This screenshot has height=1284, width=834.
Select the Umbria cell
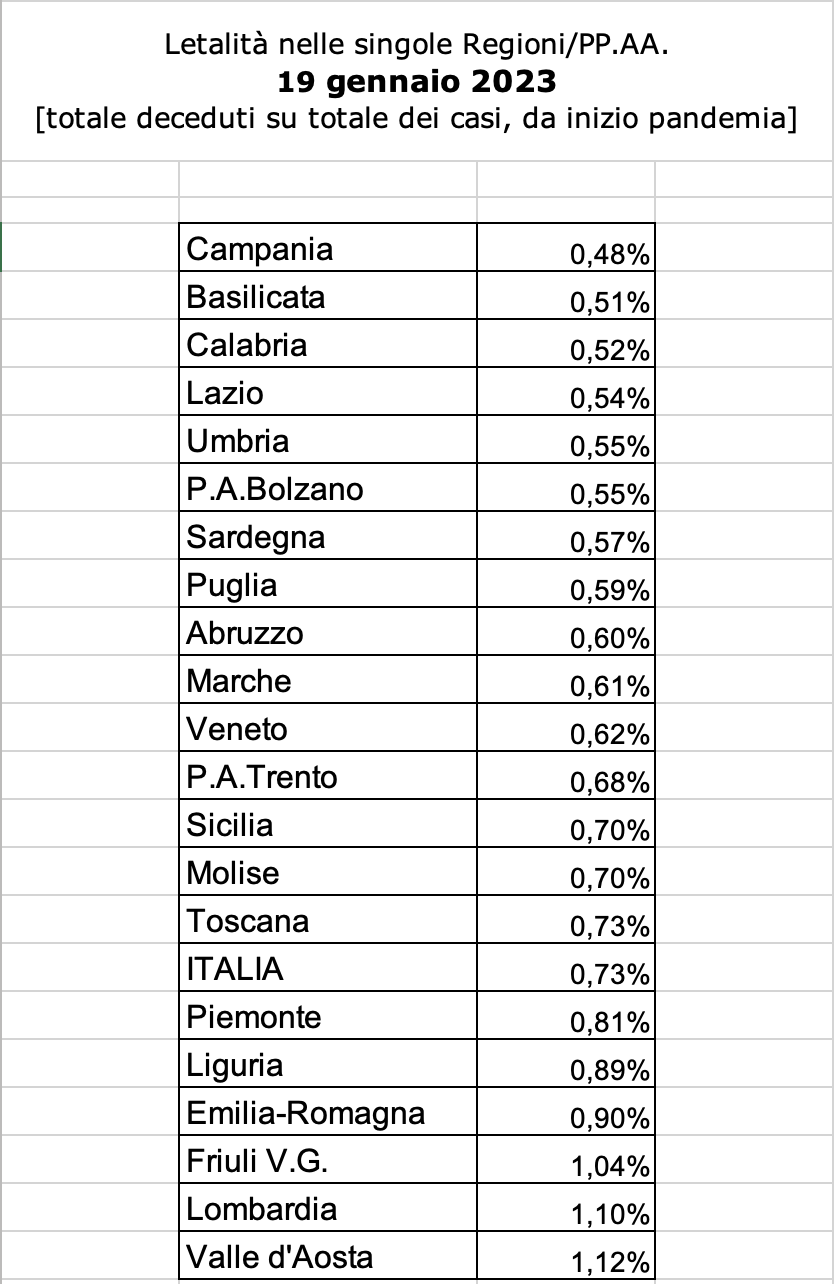(328, 440)
